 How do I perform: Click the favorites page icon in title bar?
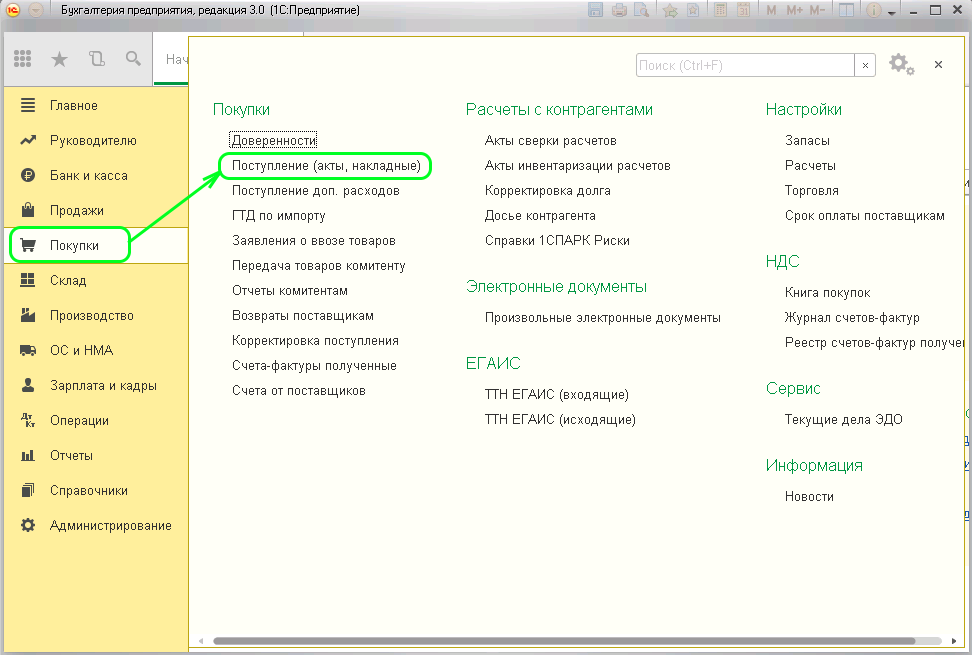[x=693, y=10]
